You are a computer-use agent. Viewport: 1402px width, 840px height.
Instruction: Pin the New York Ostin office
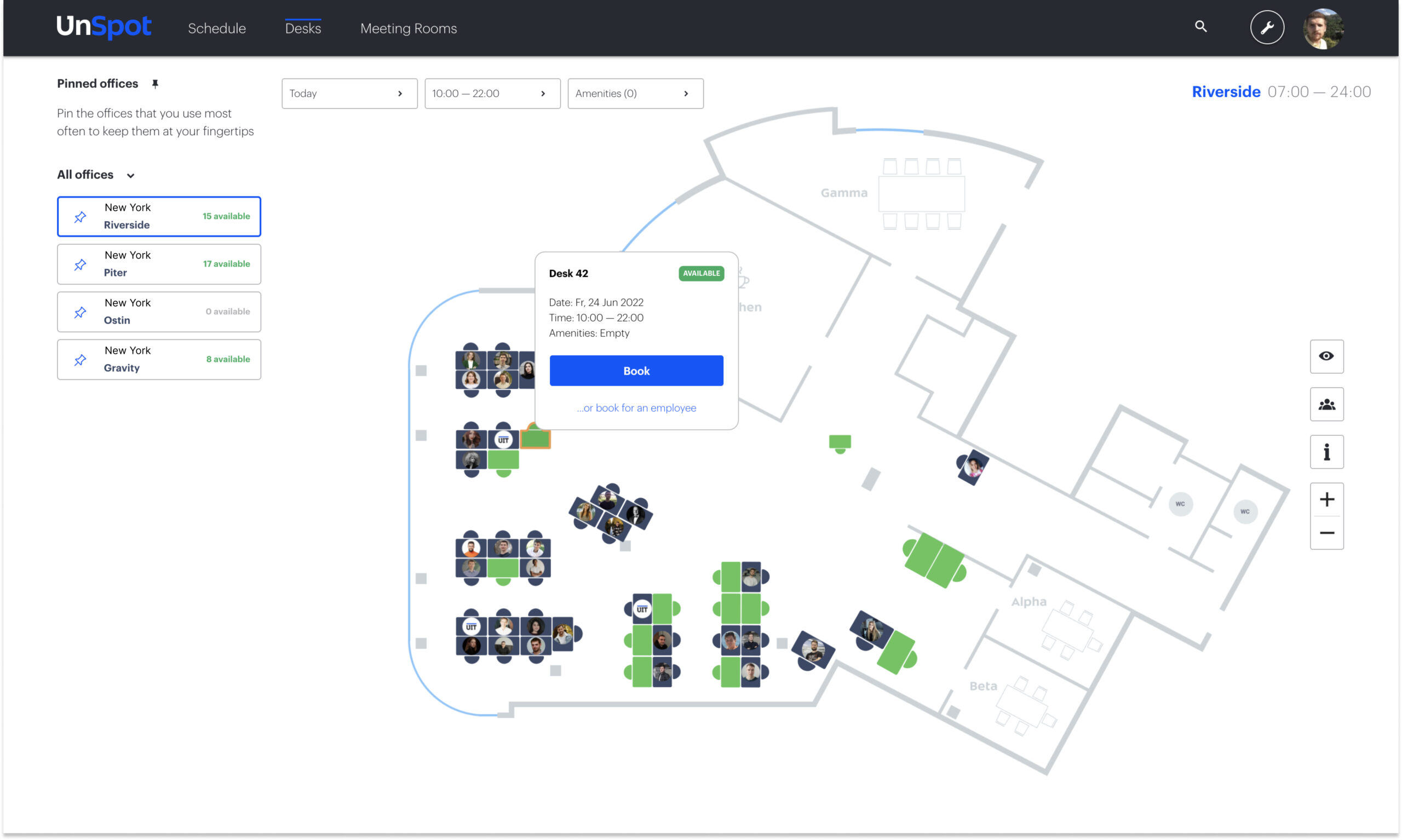coord(81,312)
